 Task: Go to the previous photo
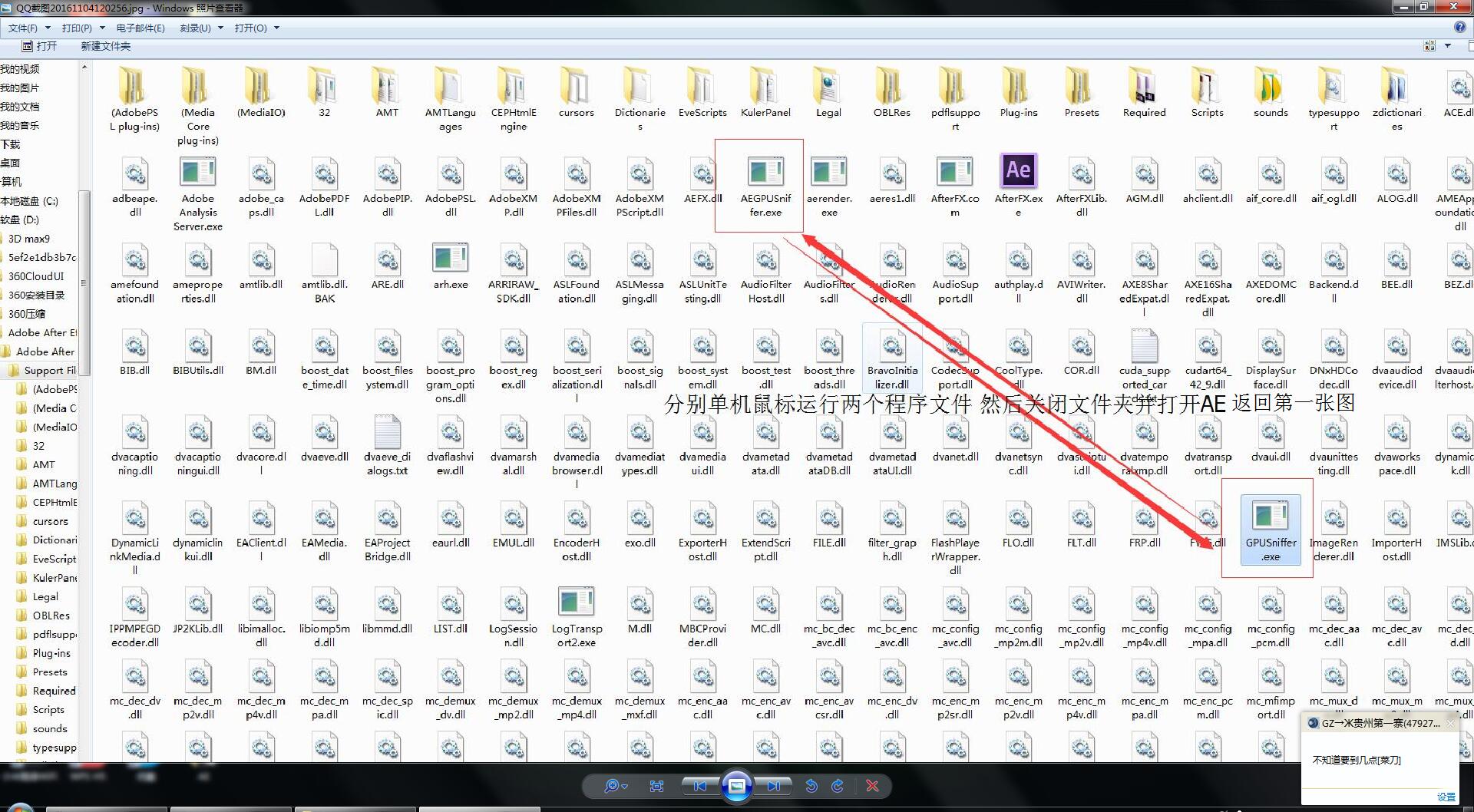699,786
